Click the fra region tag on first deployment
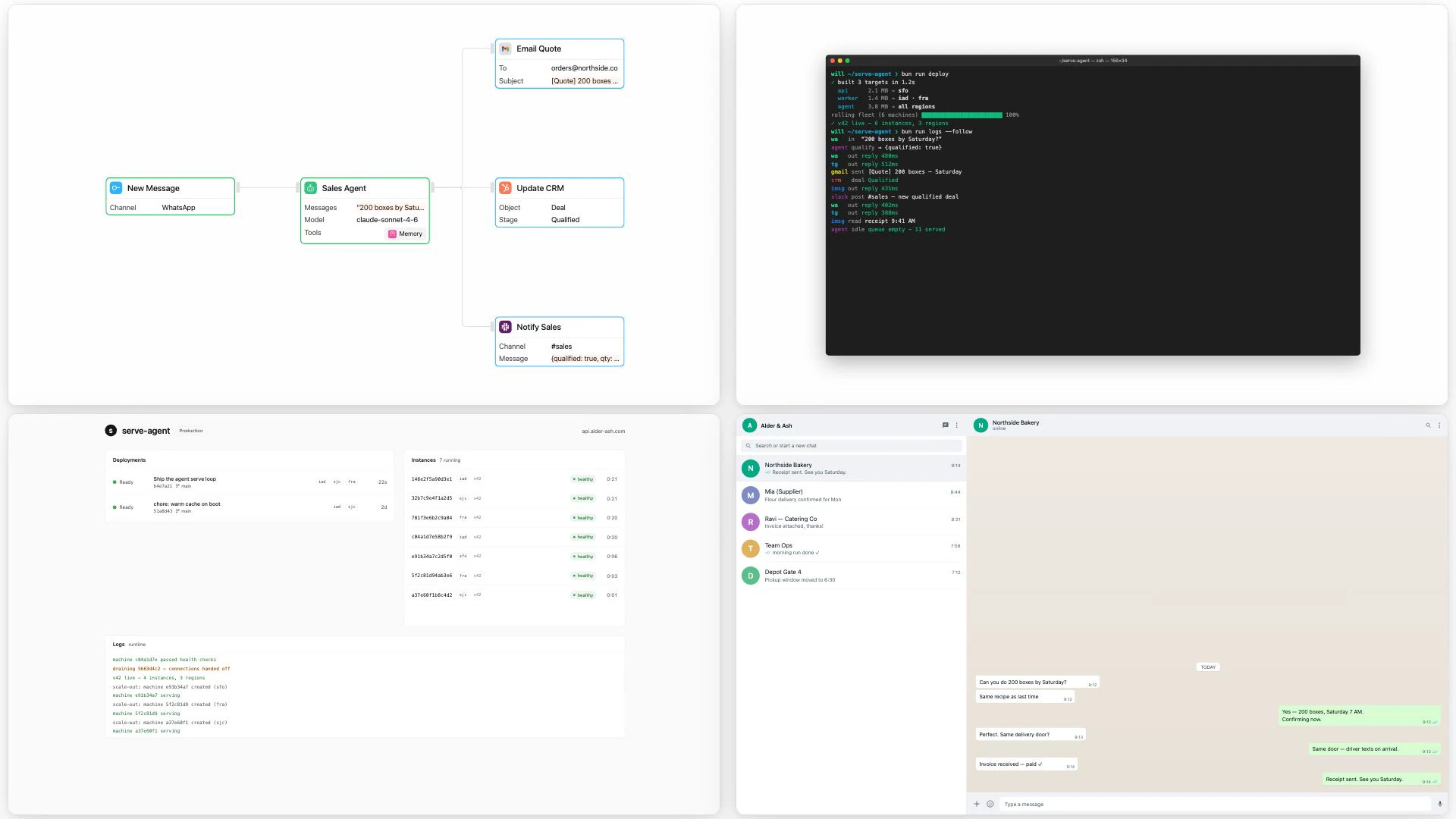 coord(352,482)
